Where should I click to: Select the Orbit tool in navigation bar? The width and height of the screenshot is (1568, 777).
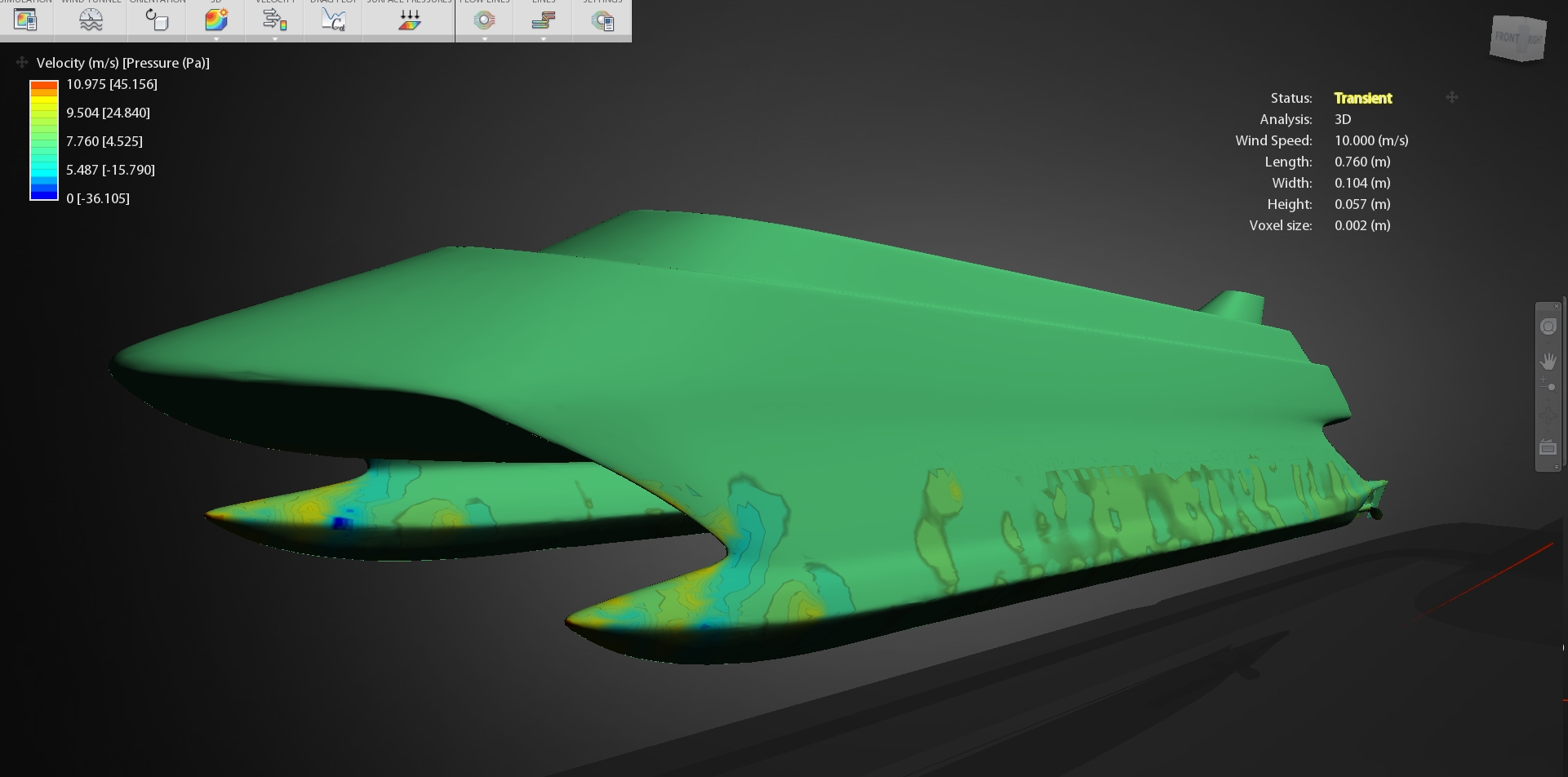coord(1548,416)
